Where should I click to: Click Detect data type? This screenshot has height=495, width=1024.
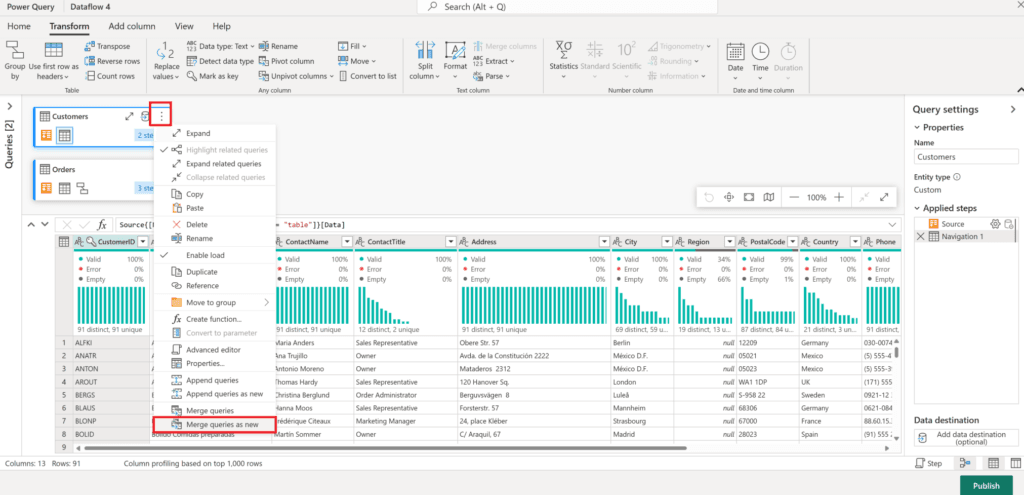pos(220,61)
